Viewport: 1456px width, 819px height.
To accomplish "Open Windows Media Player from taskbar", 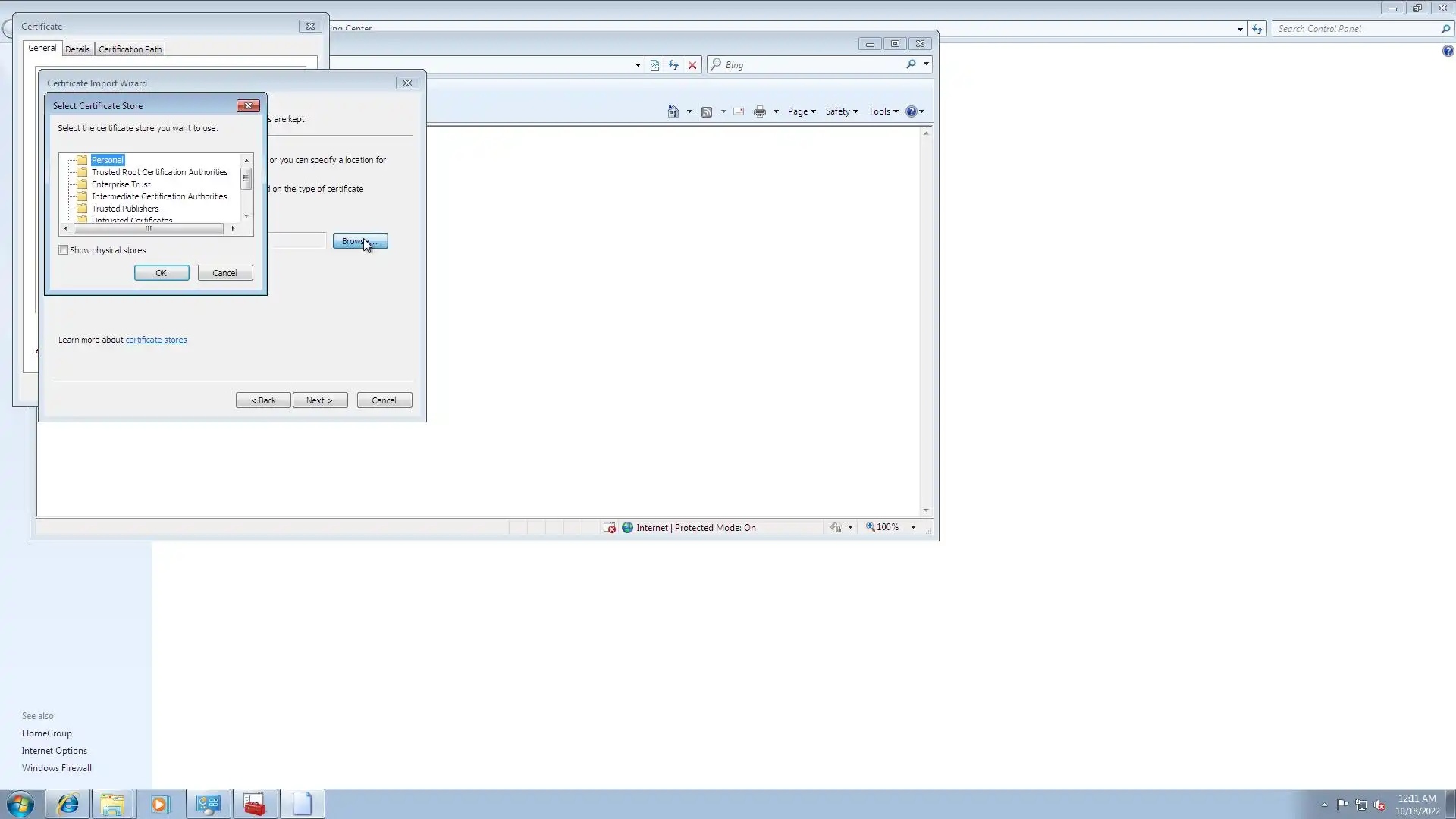I will pyautogui.click(x=159, y=804).
